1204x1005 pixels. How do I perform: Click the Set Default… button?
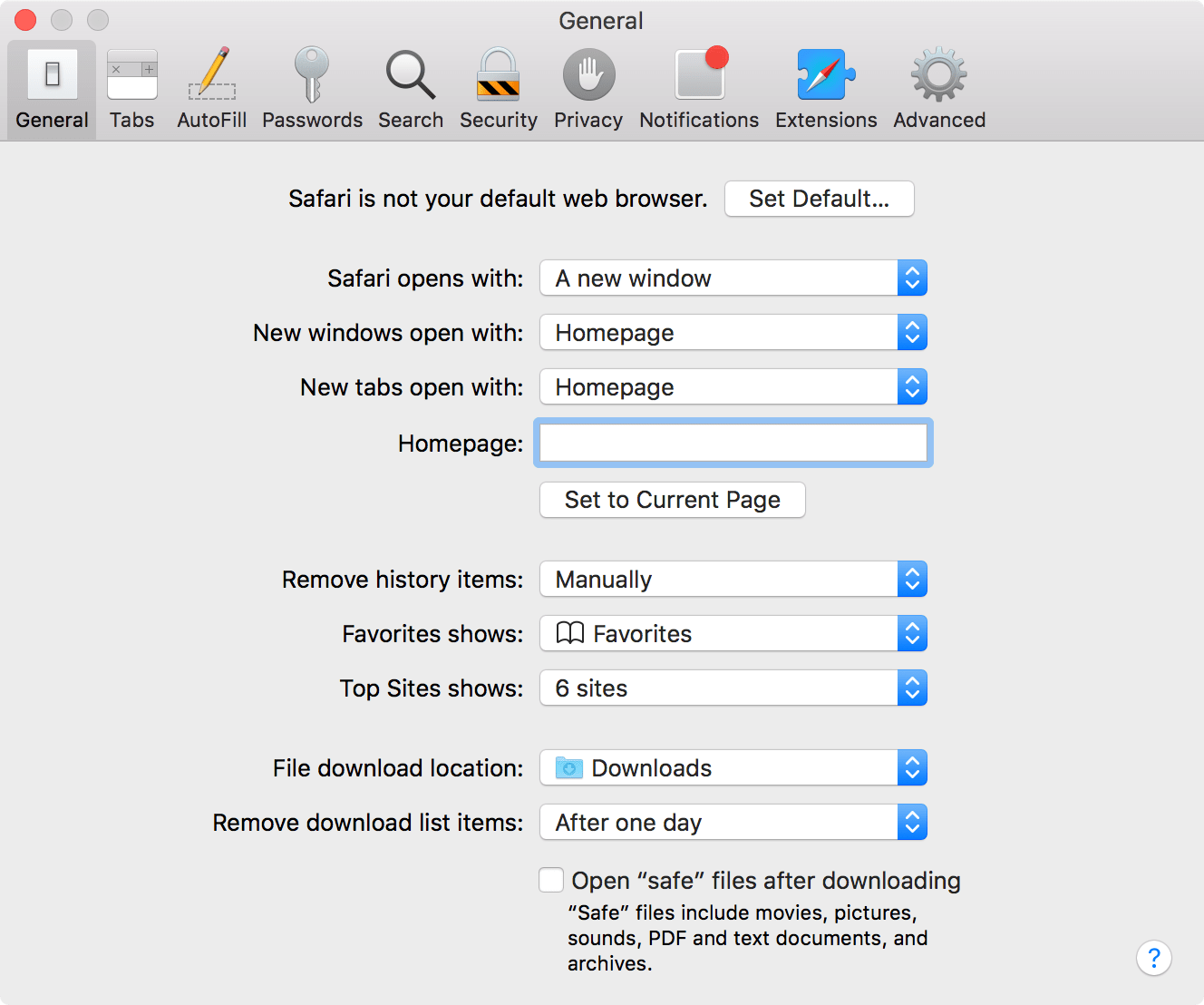(x=820, y=199)
